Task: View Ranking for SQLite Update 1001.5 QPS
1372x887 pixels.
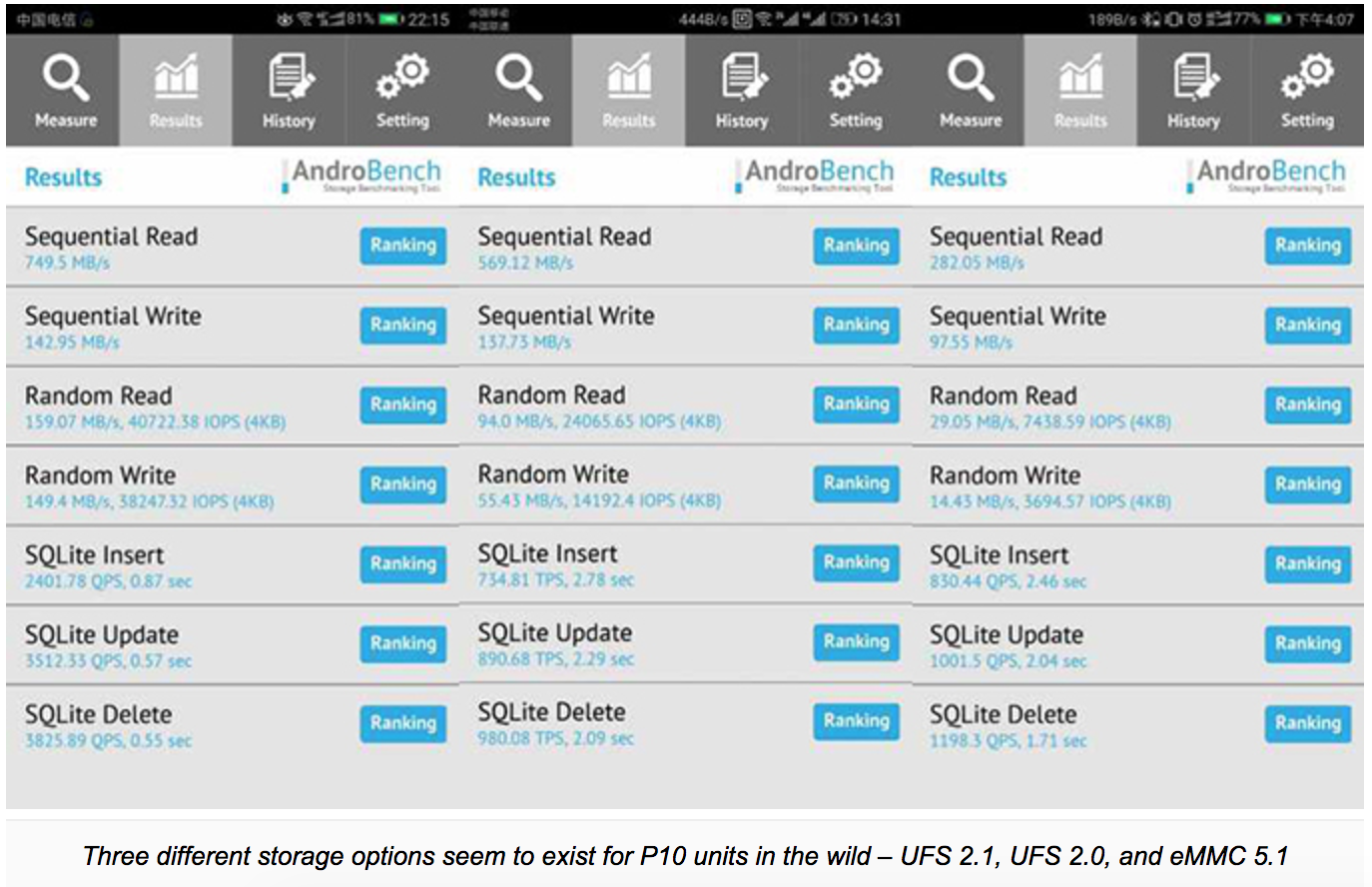Action: point(1307,643)
